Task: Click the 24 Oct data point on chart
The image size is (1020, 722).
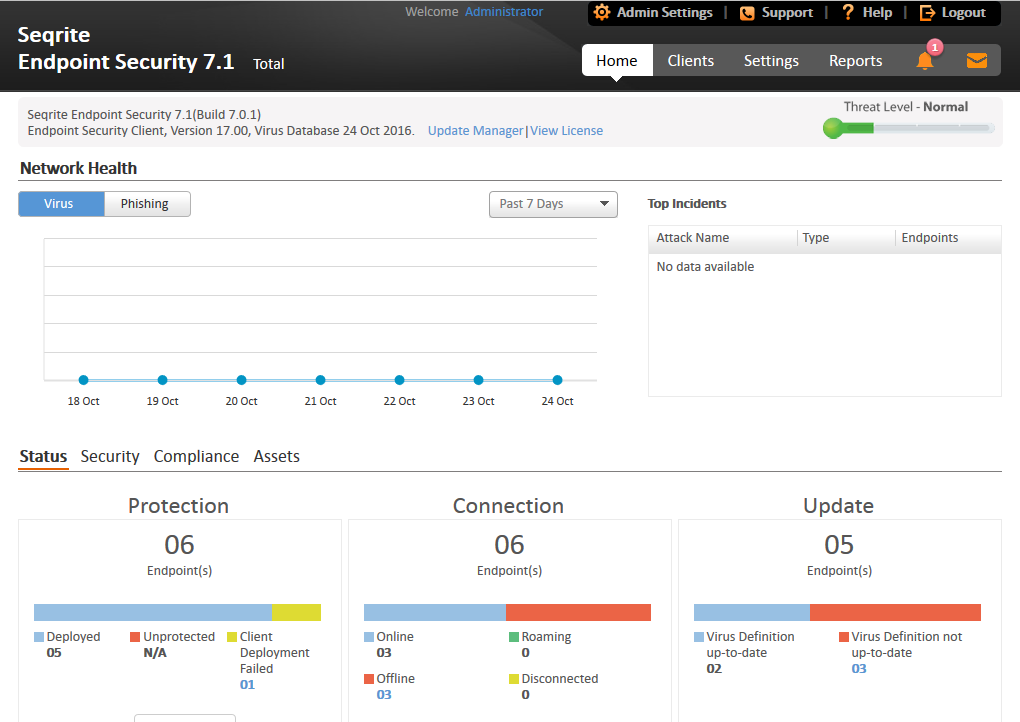Action: (557, 380)
